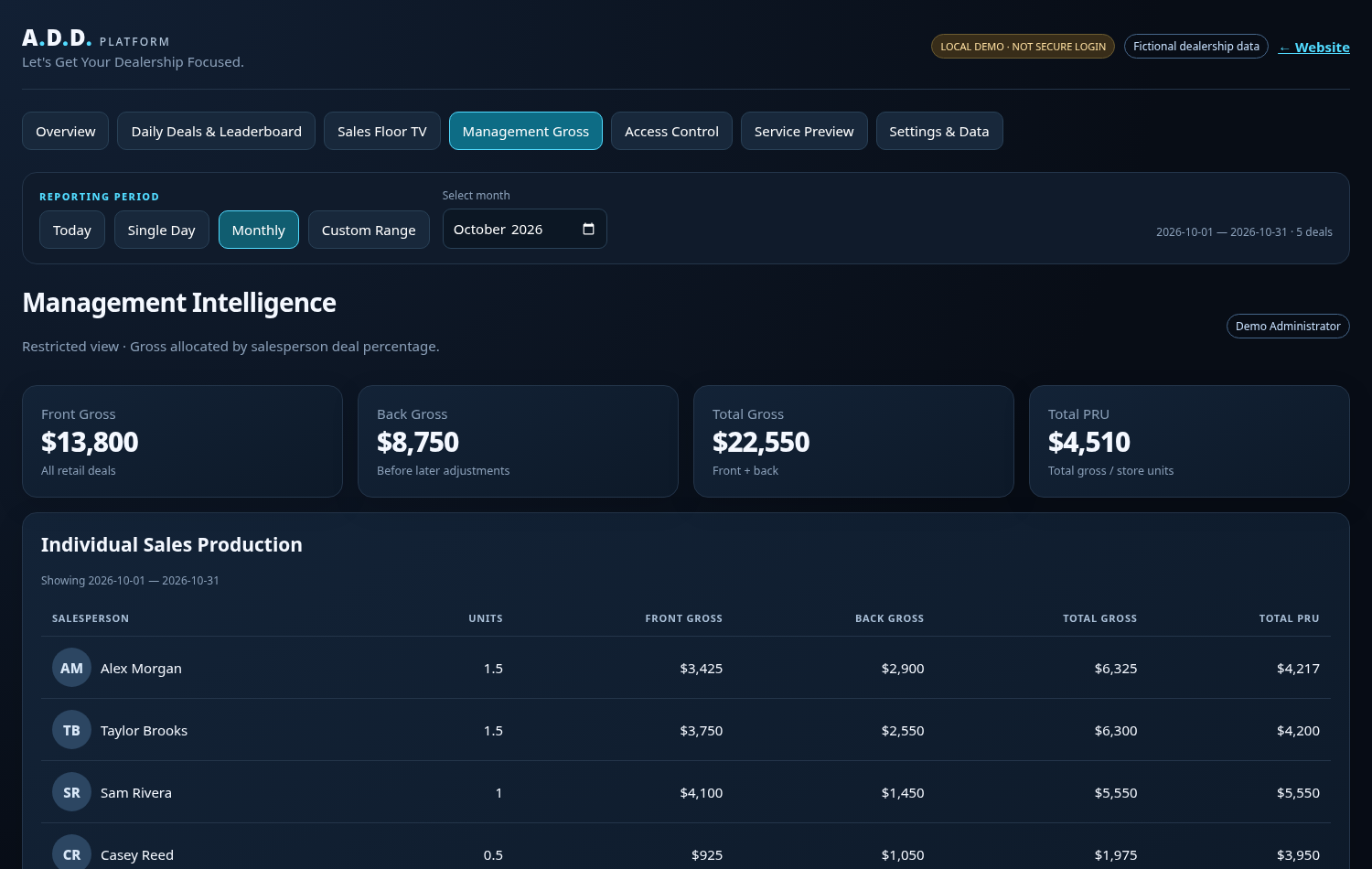This screenshot has height=869, width=1372.
Task: Follow the Website link
Action: (x=1313, y=48)
